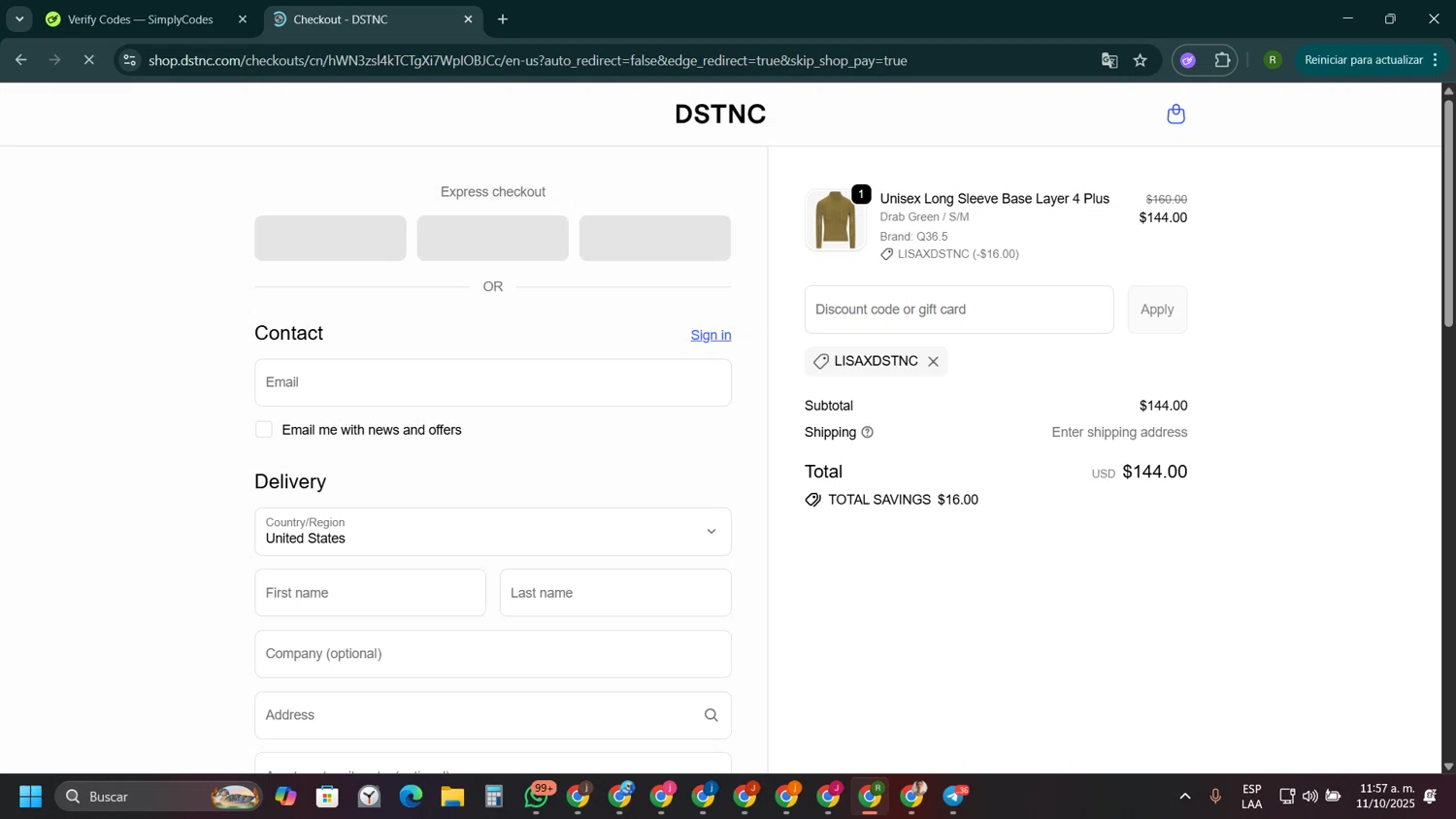Go back to previous page
The width and height of the screenshot is (1456, 819).
click(x=20, y=60)
